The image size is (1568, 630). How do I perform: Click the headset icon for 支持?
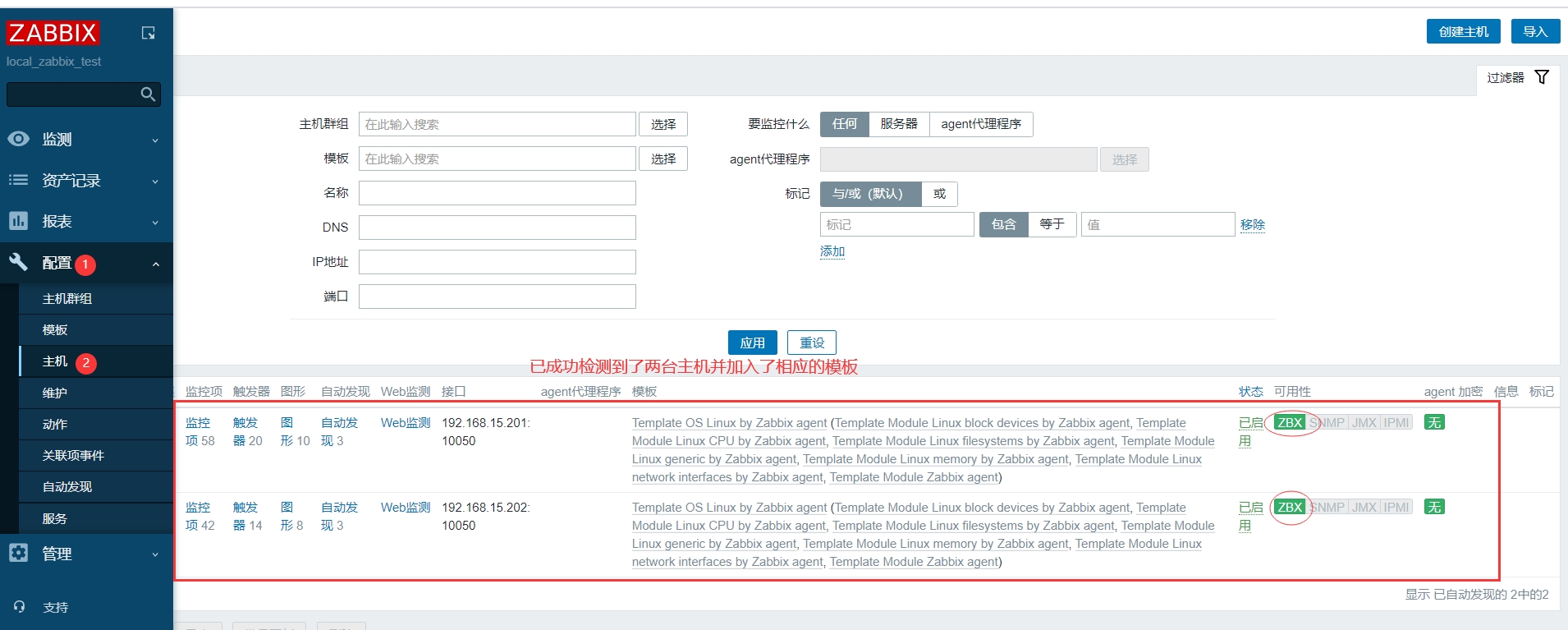tap(19, 606)
